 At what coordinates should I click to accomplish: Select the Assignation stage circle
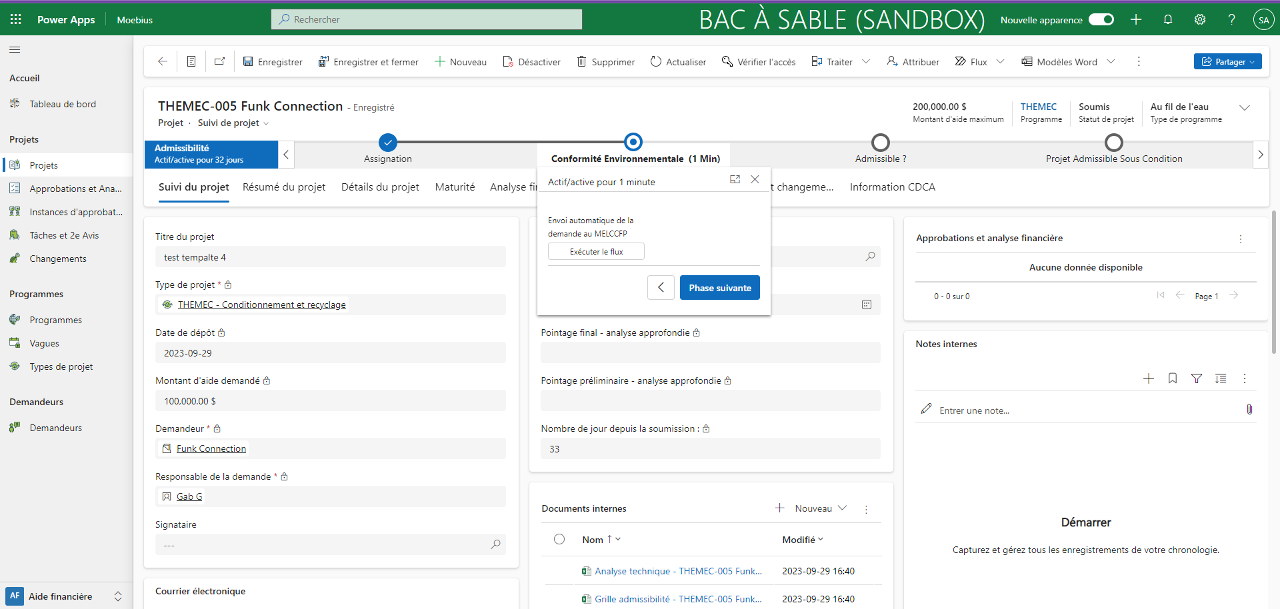(388, 143)
